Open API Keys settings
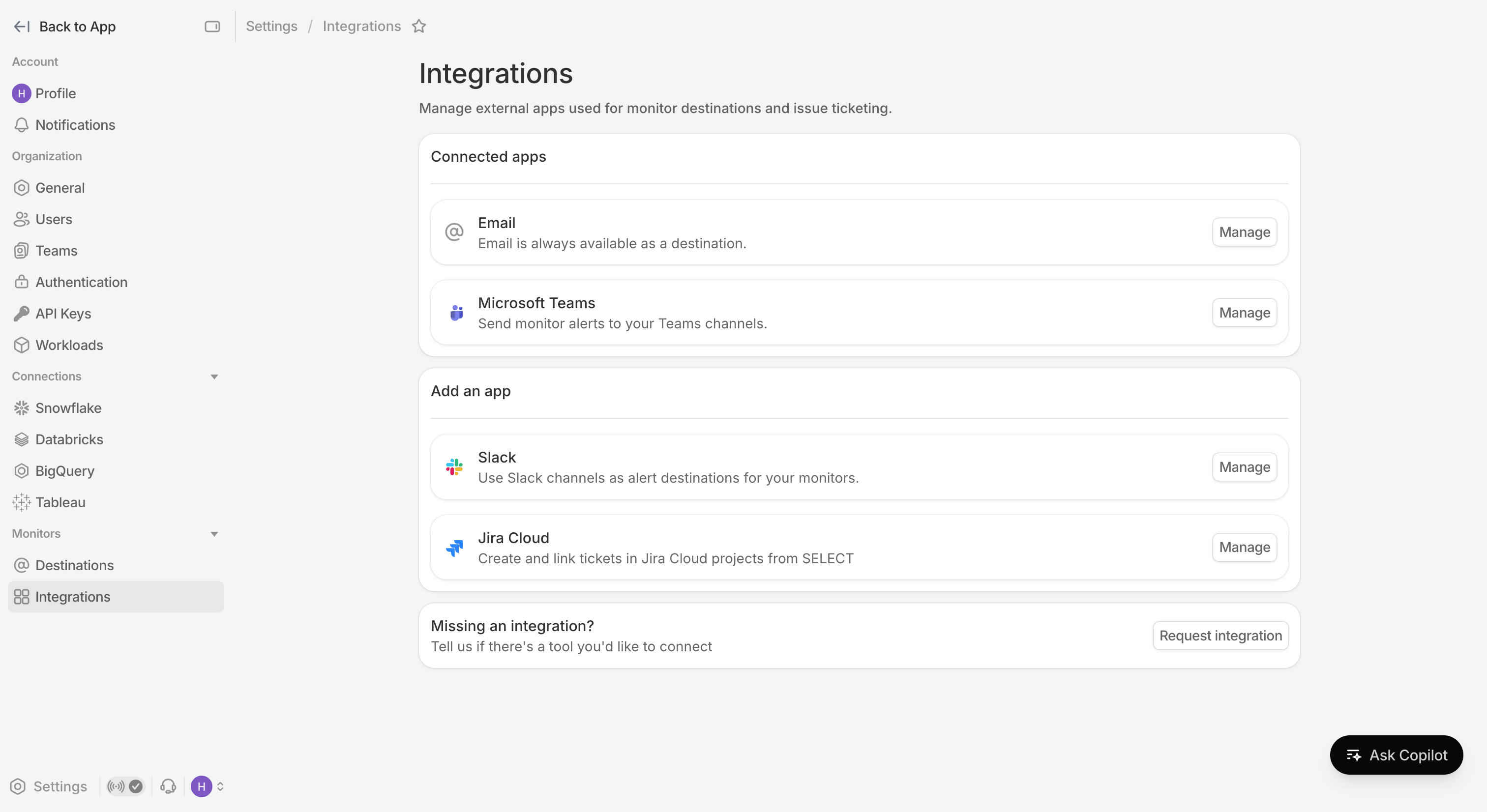 coord(63,314)
